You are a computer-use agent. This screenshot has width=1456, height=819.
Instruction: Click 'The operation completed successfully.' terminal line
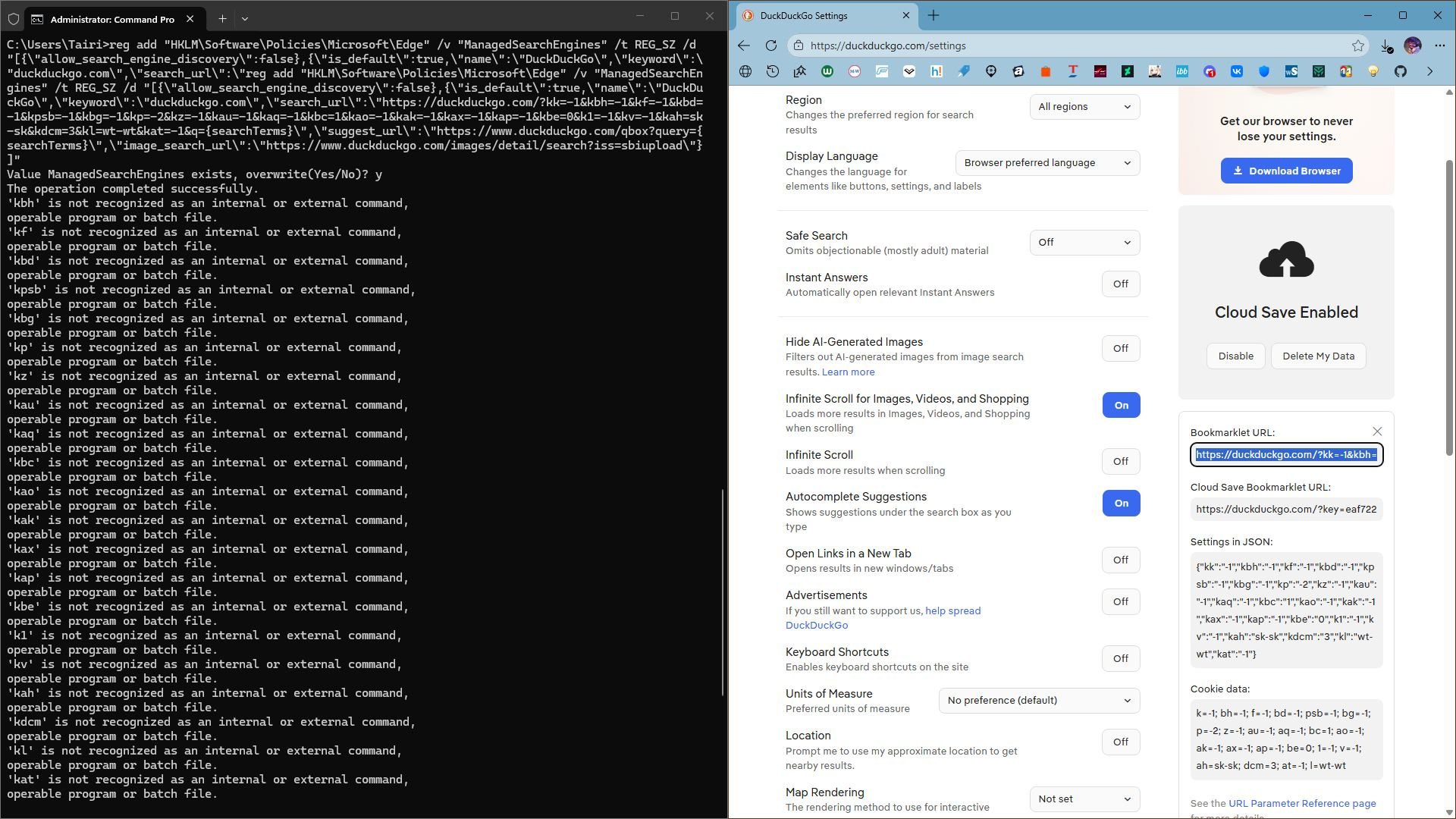tap(133, 189)
